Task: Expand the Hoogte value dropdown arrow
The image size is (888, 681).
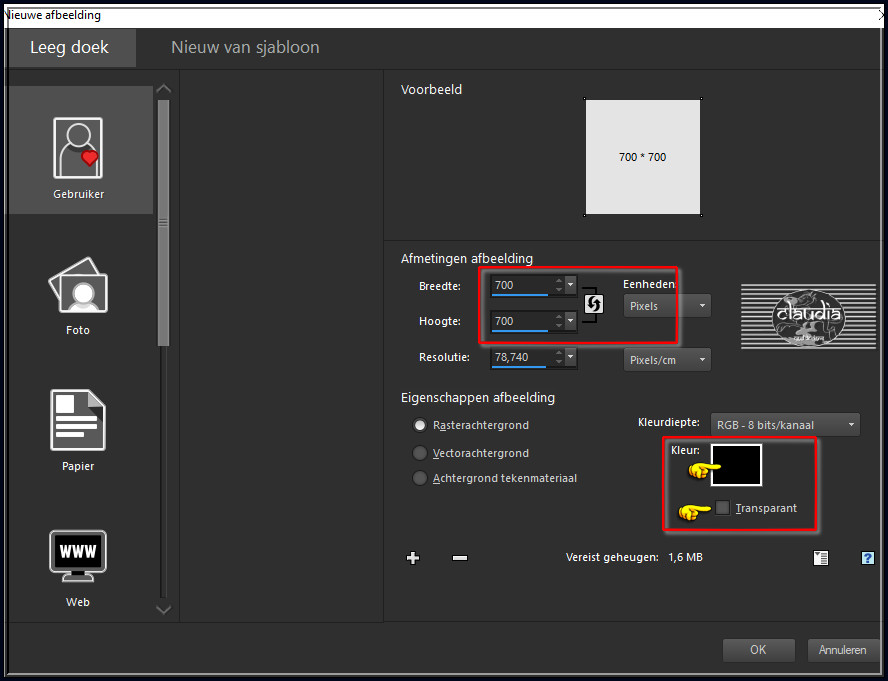Action: [571, 321]
